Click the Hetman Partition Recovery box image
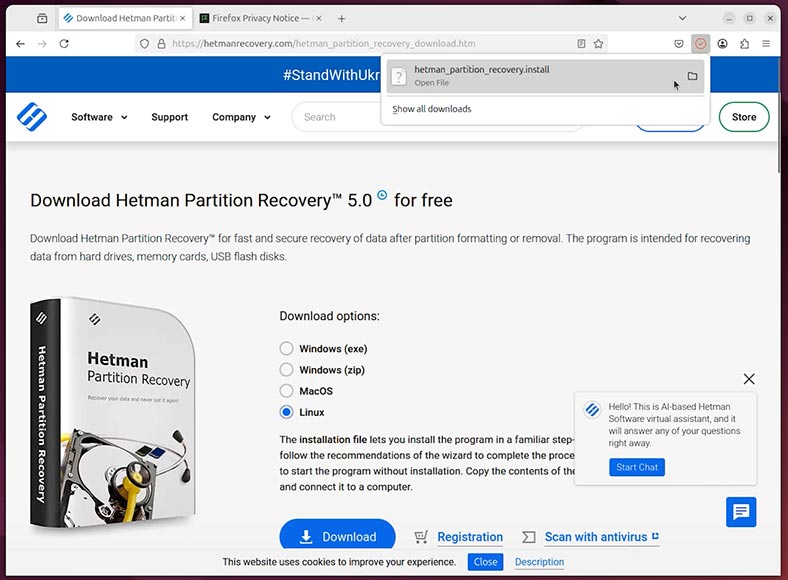 click(x=113, y=414)
